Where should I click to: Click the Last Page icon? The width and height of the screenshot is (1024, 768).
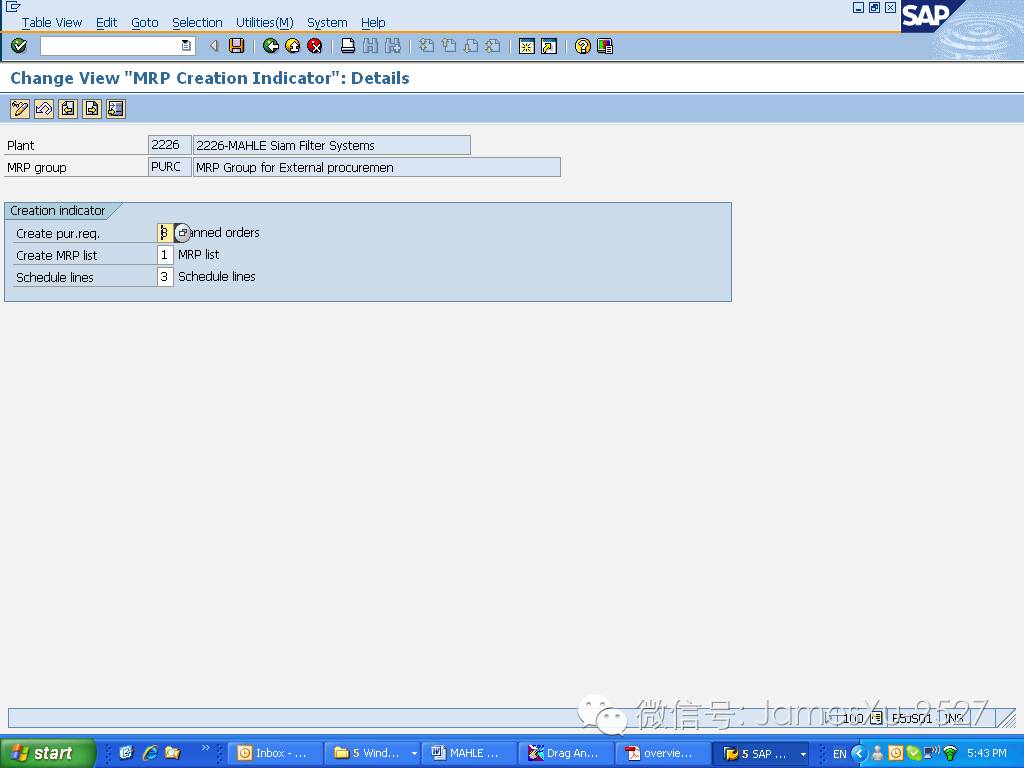493,46
